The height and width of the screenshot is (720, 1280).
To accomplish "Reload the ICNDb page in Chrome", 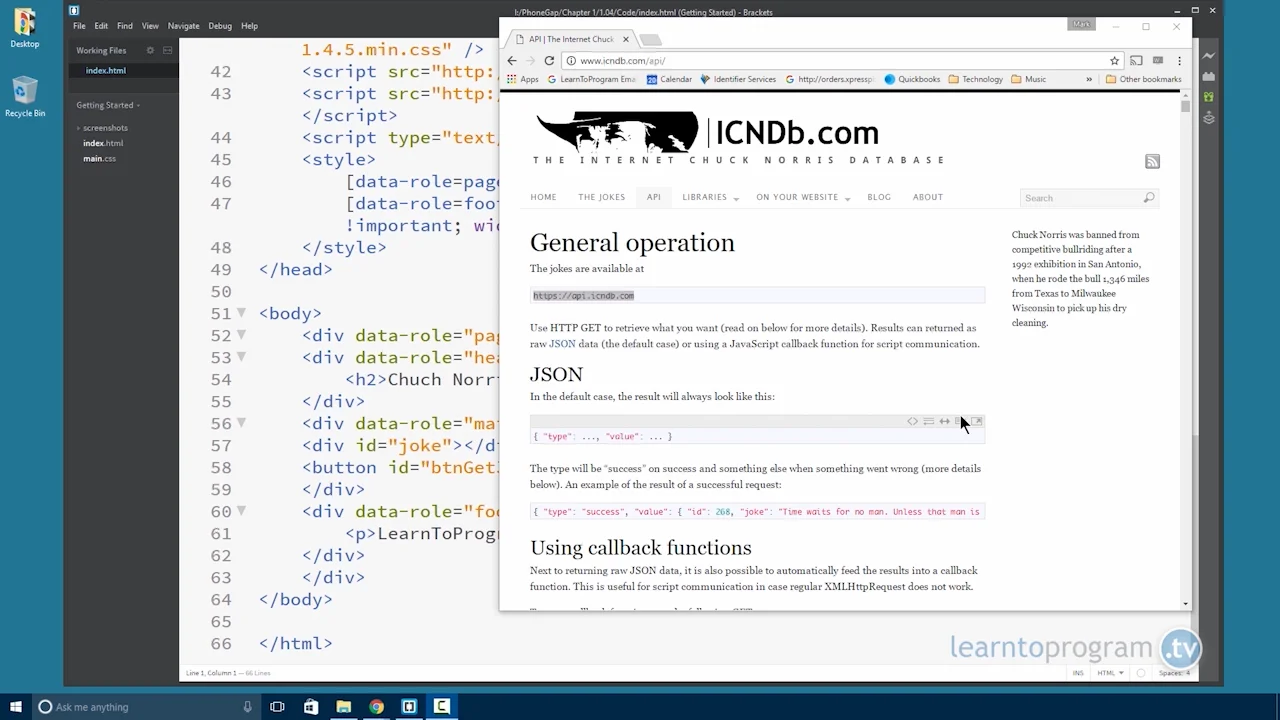I will [x=549, y=61].
